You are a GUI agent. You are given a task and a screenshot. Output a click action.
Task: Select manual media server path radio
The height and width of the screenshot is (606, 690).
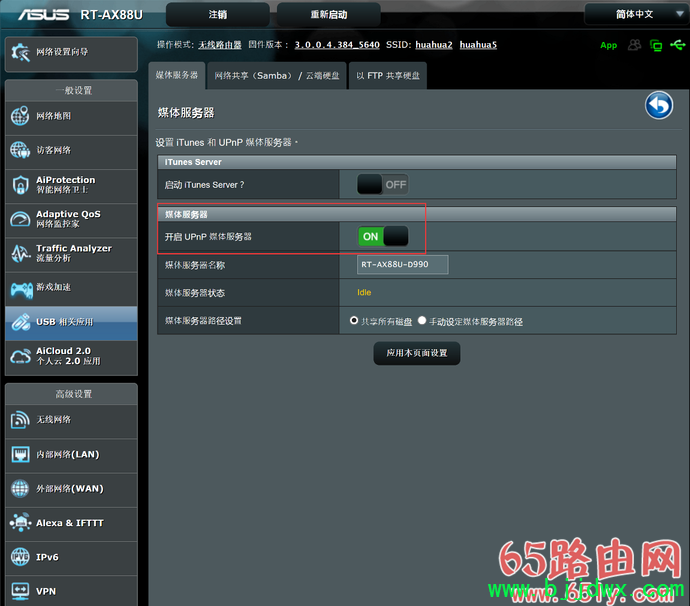[x=422, y=320]
